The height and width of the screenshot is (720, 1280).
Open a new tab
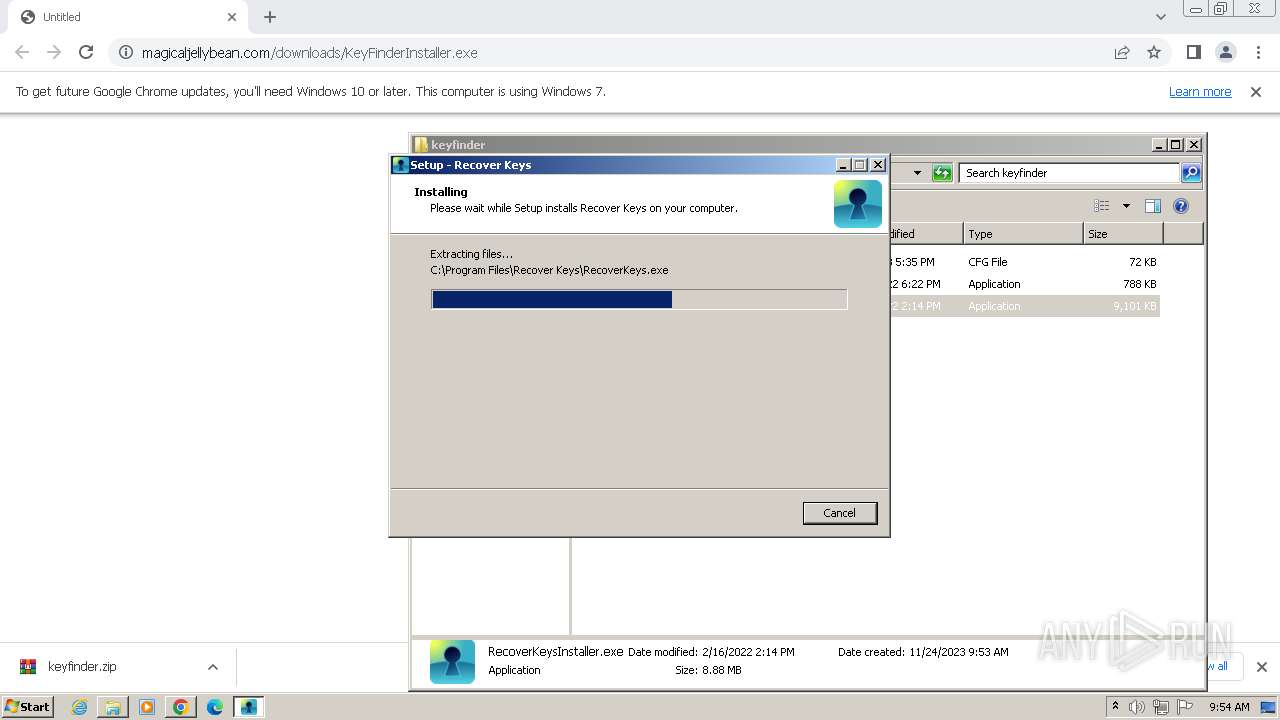(270, 17)
